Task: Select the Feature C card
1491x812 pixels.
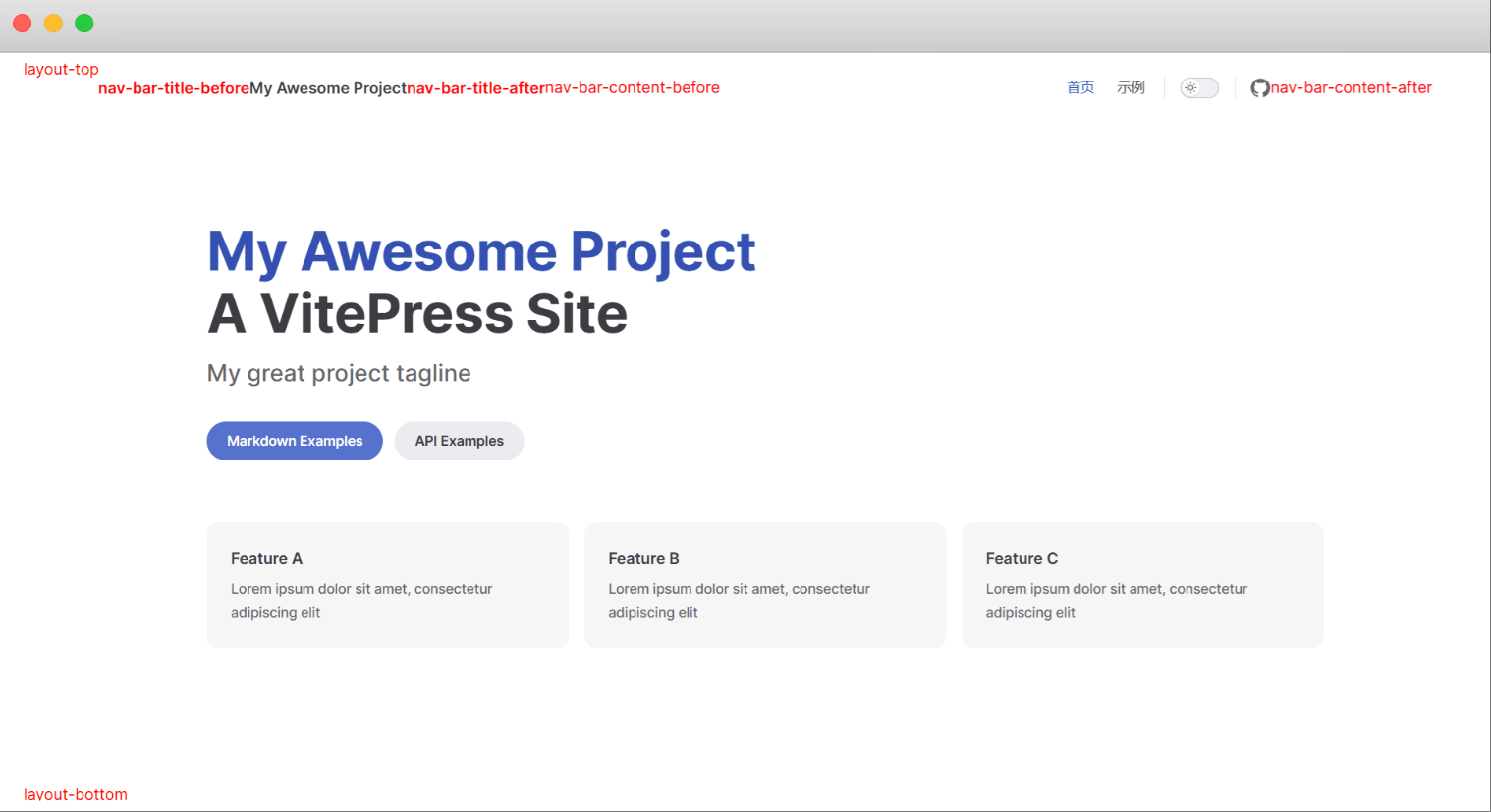Action: tap(1142, 585)
